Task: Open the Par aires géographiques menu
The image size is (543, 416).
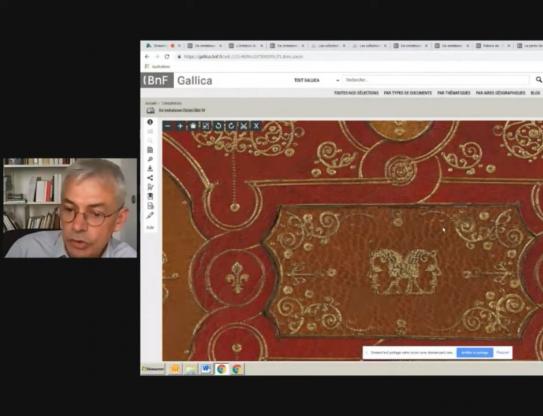Action: pos(500,93)
